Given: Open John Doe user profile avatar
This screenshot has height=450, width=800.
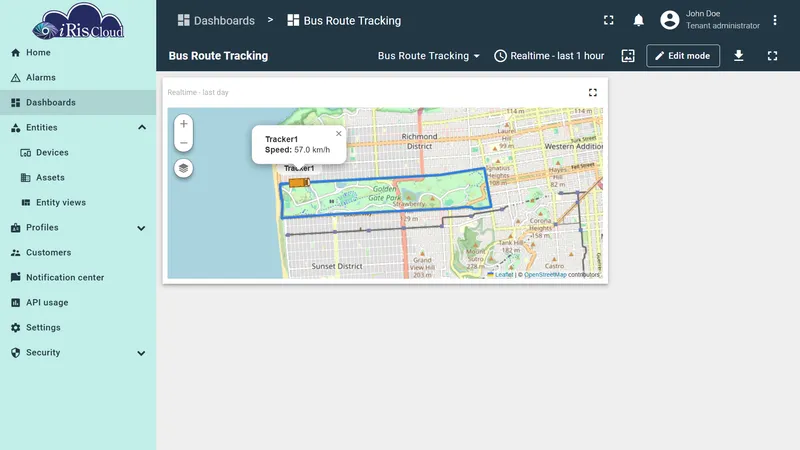Looking at the screenshot, I should 669,20.
